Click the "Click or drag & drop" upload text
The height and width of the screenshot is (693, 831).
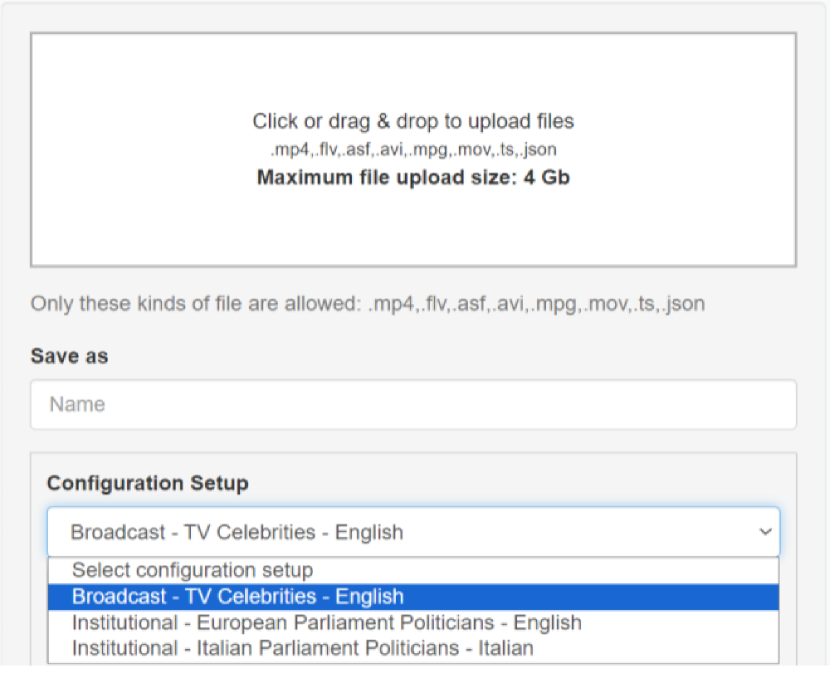tap(413, 122)
